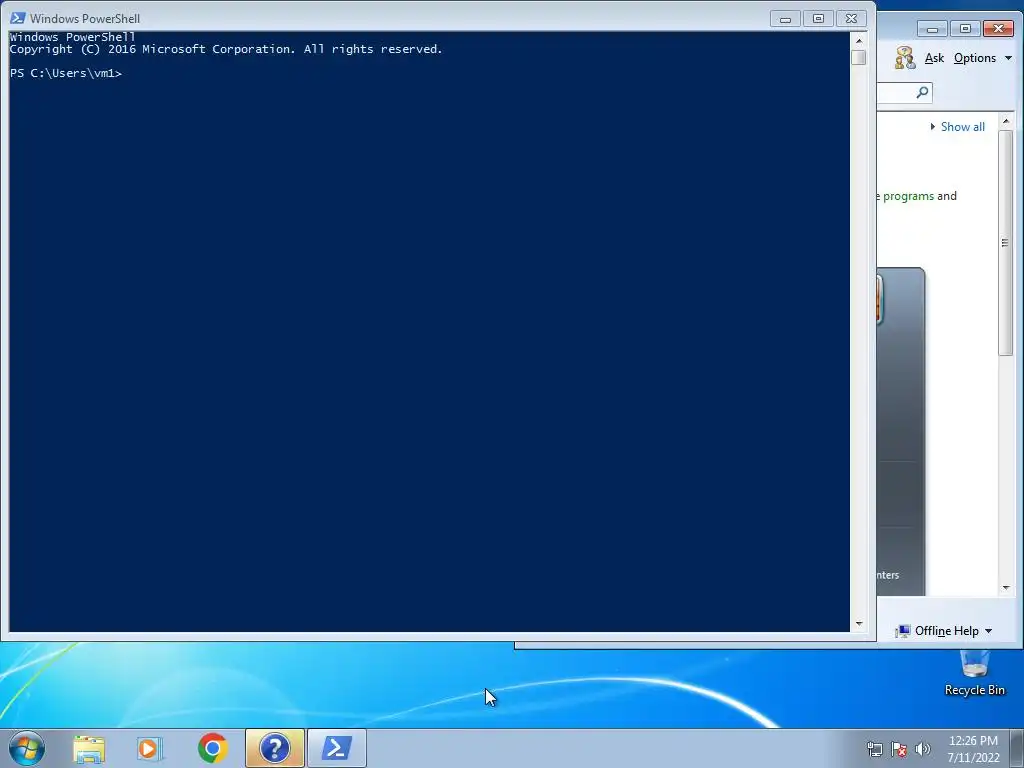Viewport: 1024px width, 768px height.
Task: Click the Show desktop button beside the clock
Action: (x=1017, y=748)
